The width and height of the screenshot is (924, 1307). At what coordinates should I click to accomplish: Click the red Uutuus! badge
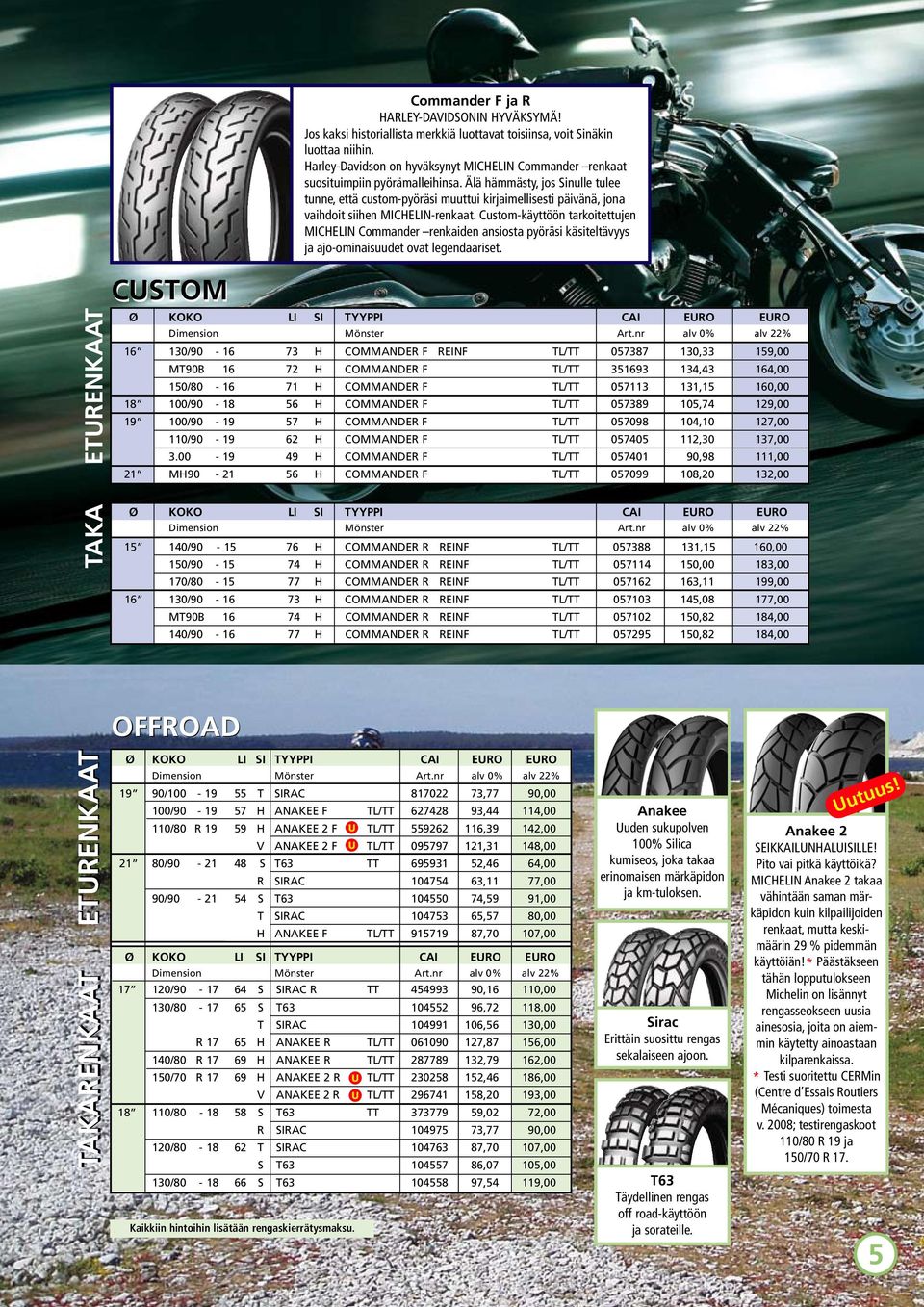pos(865,794)
